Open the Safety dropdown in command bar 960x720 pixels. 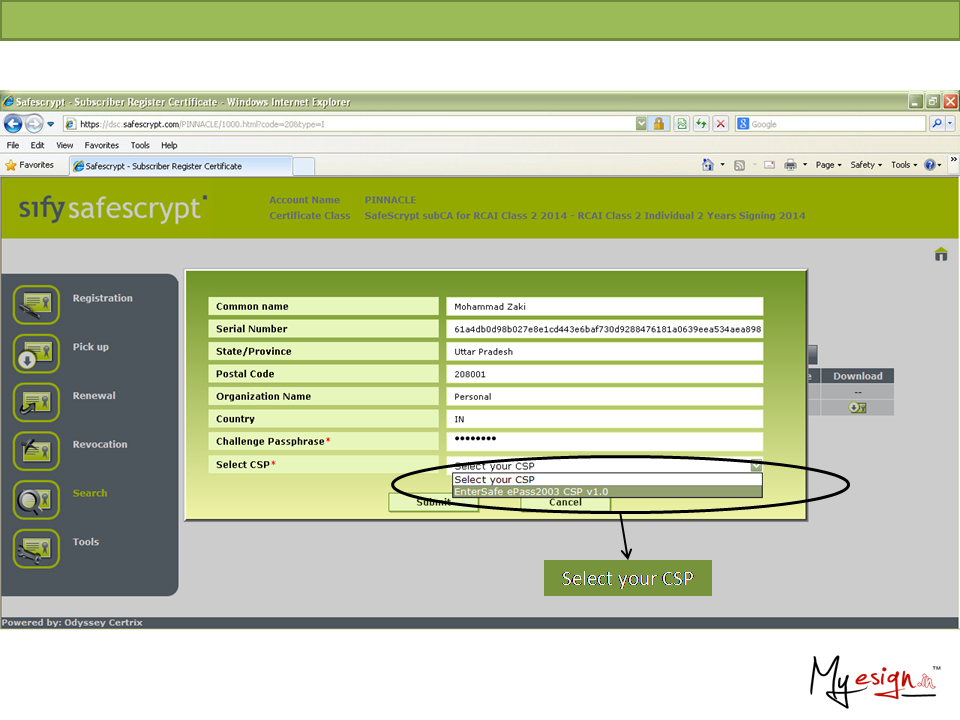coord(865,165)
